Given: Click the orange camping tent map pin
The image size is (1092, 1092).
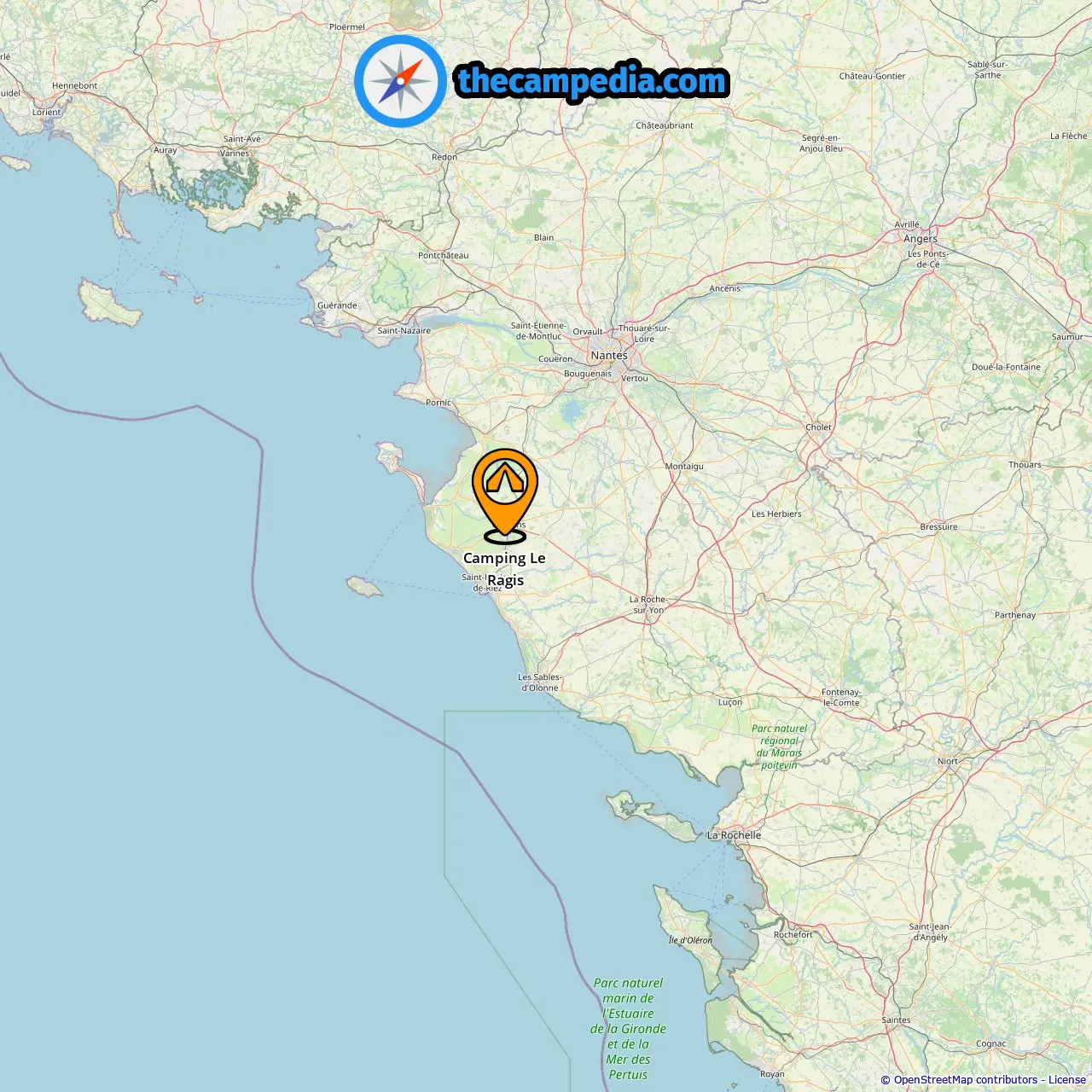Looking at the screenshot, I should pos(505,496).
